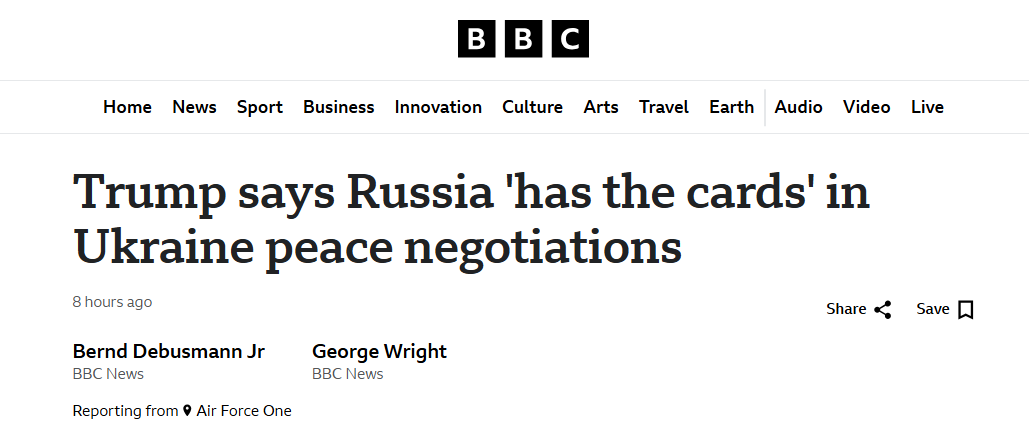Screen dimensions: 1029x439
Task: Open the Audio section
Action: (798, 107)
